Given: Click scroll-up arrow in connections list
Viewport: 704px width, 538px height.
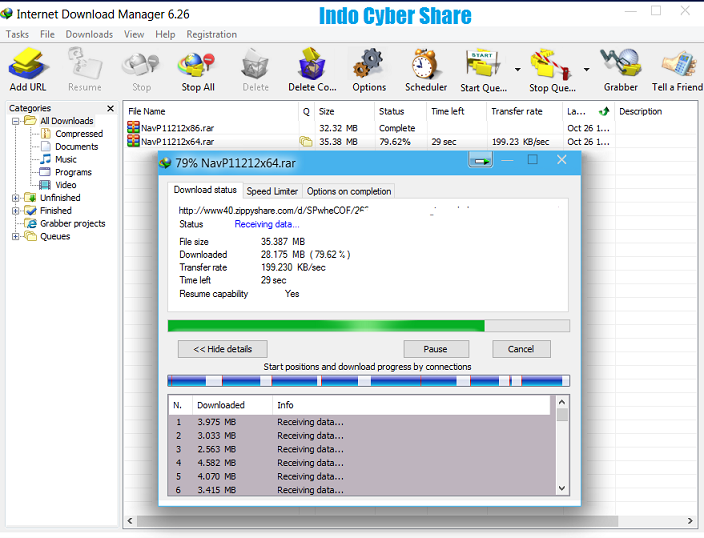Looking at the screenshot, I should 562,401.
